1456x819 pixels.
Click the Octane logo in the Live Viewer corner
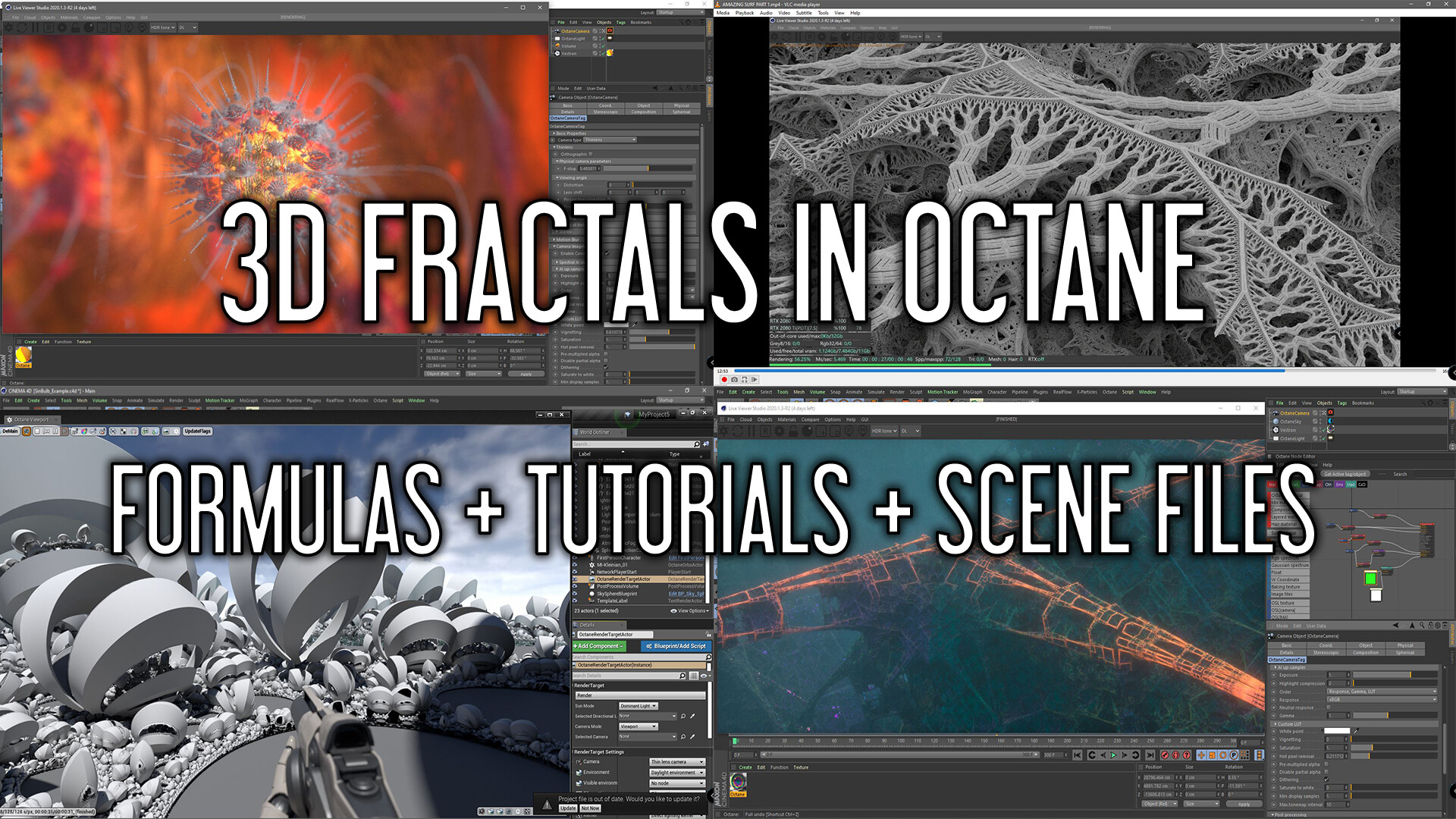[x=23, y=356]
